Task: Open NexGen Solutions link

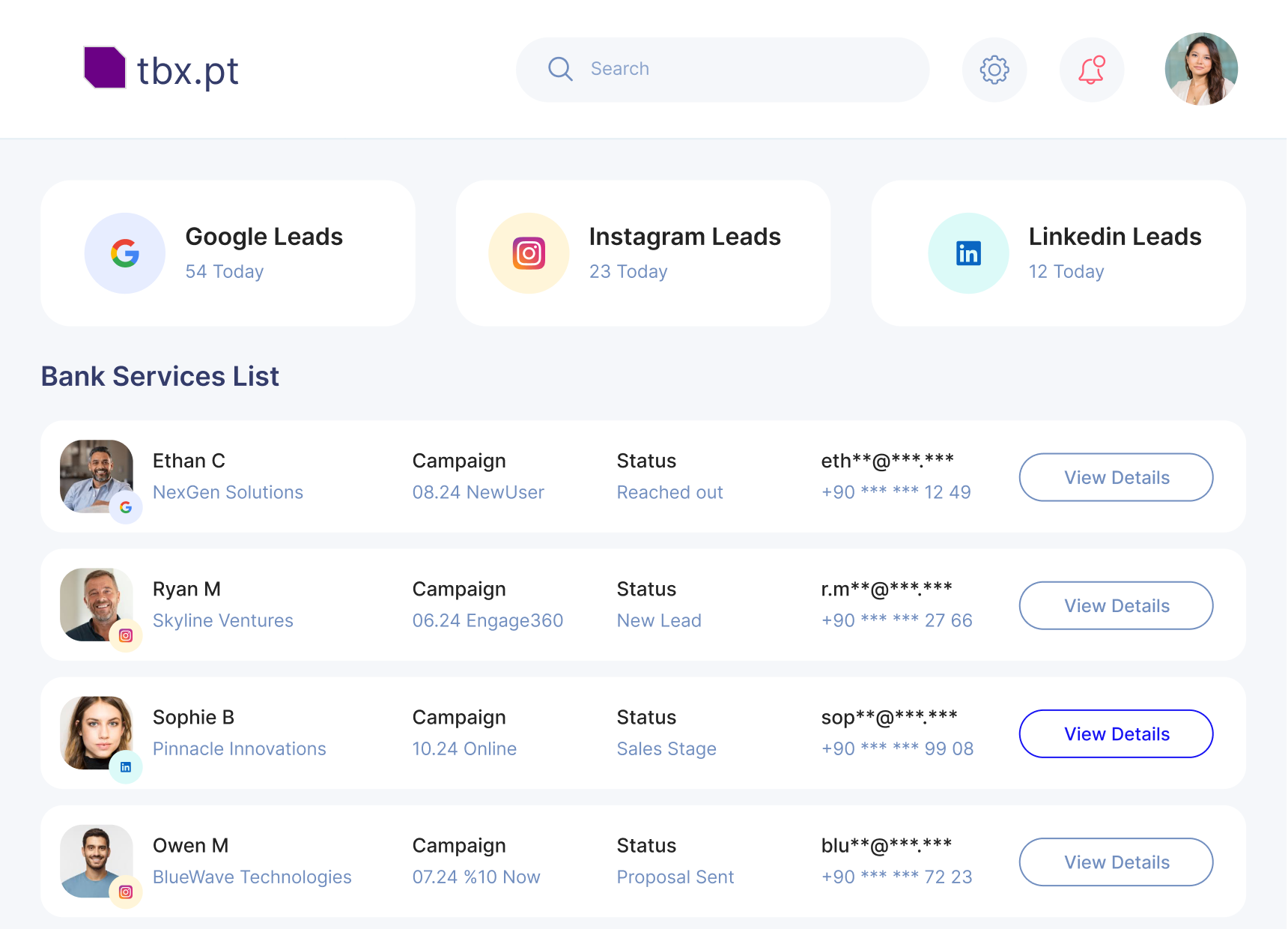Action: pos(228,492)
